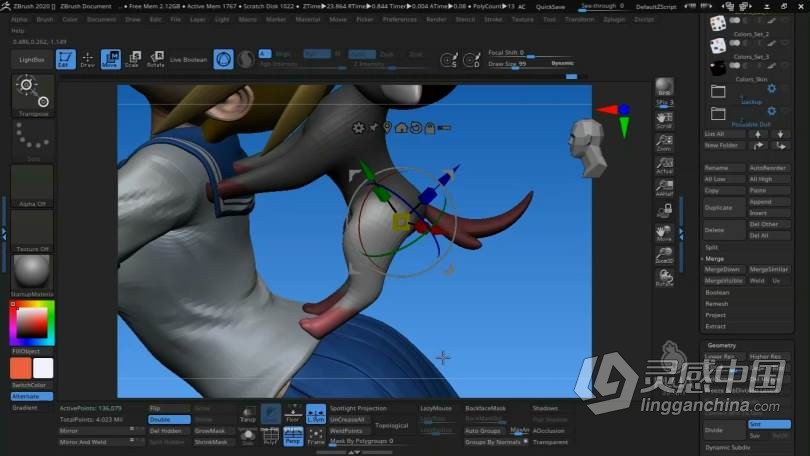
Task: Click the gizmo reset orientation icon
Action: click(415, 128)
